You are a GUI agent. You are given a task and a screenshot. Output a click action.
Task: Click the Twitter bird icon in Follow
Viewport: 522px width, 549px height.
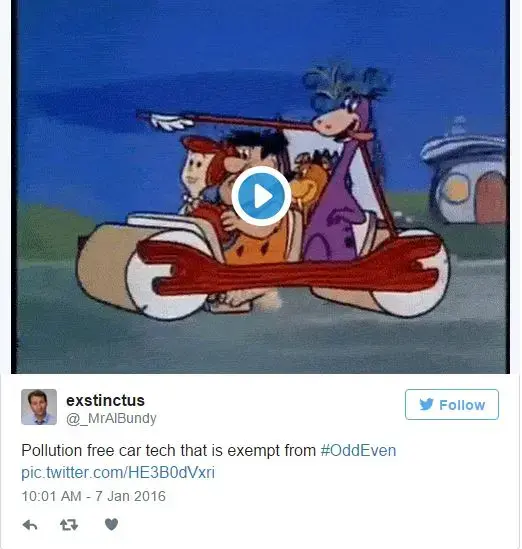(x=426, y=404)
